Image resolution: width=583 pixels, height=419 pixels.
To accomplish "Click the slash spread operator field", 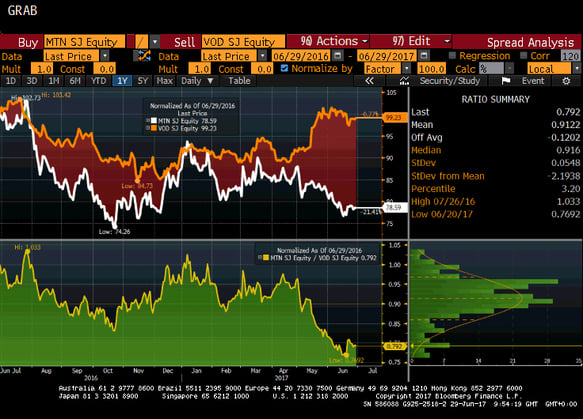I will point(141,42).
